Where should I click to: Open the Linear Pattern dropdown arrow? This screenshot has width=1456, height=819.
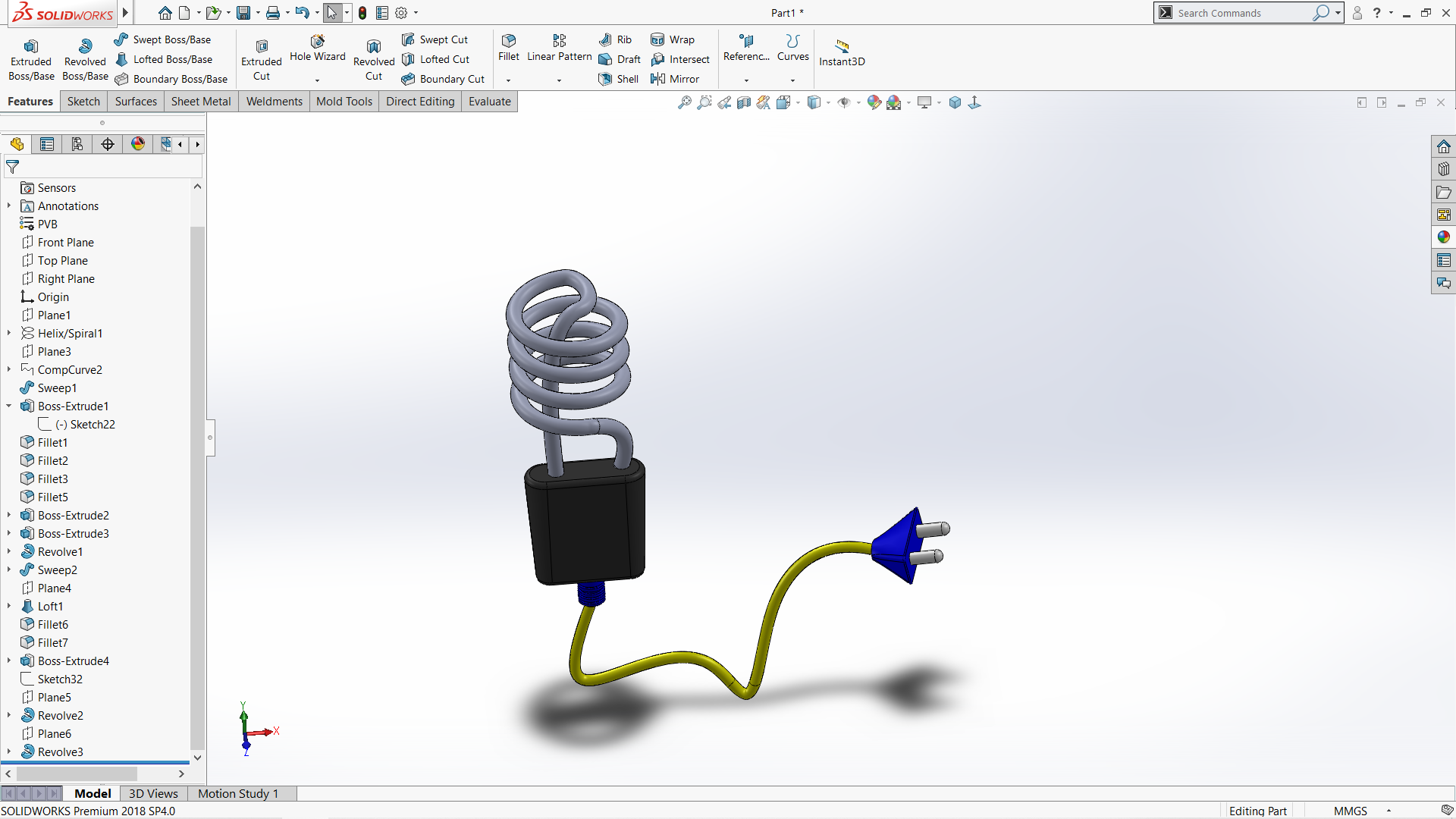559,80
